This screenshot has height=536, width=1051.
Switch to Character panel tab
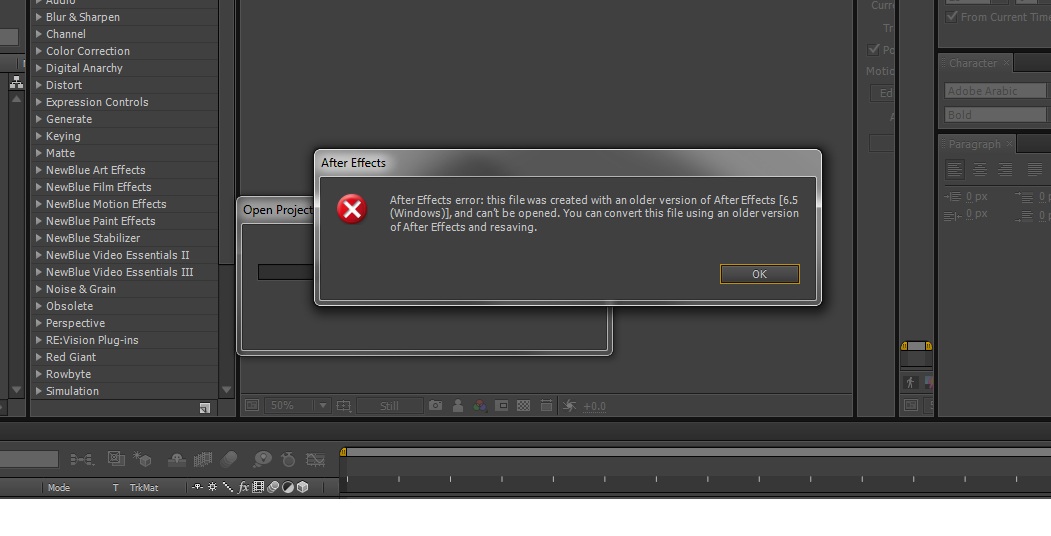[973, 63]
